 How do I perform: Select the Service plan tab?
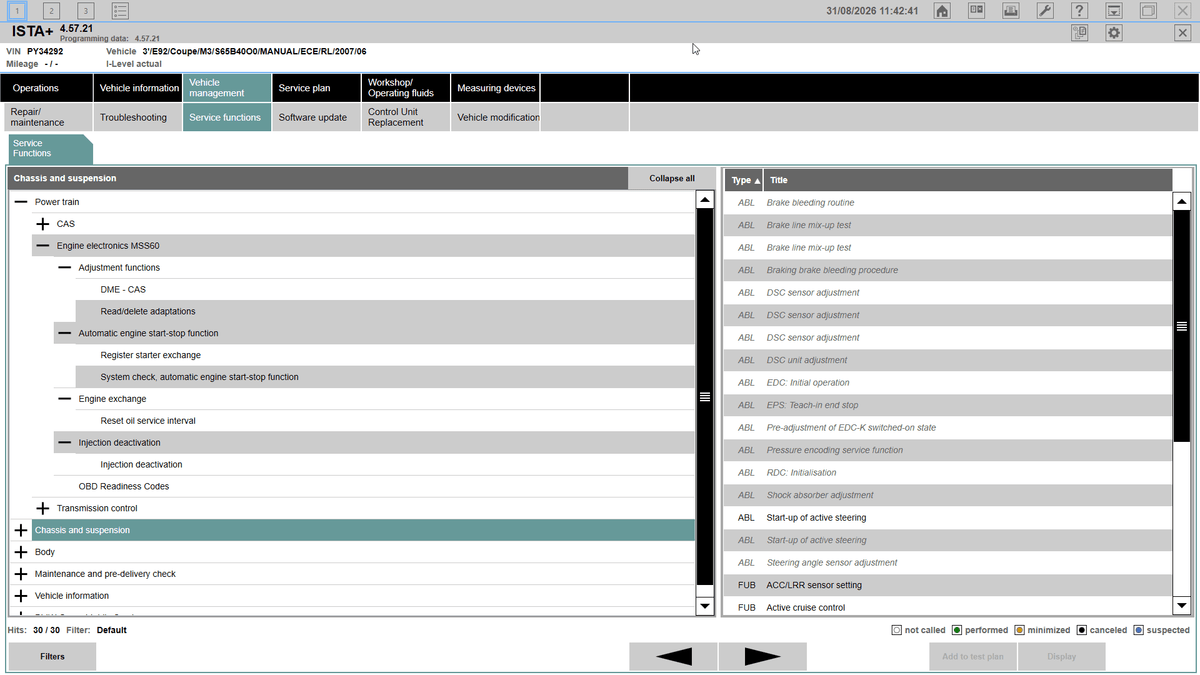(x=316, y=88)
